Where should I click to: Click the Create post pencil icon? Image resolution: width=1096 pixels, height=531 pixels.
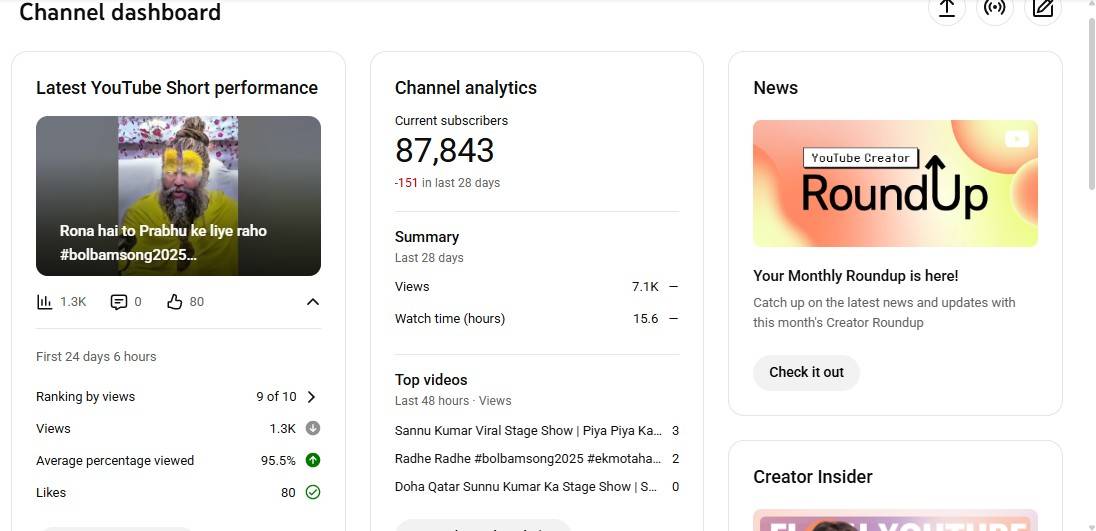click(x=1043, y=9)
